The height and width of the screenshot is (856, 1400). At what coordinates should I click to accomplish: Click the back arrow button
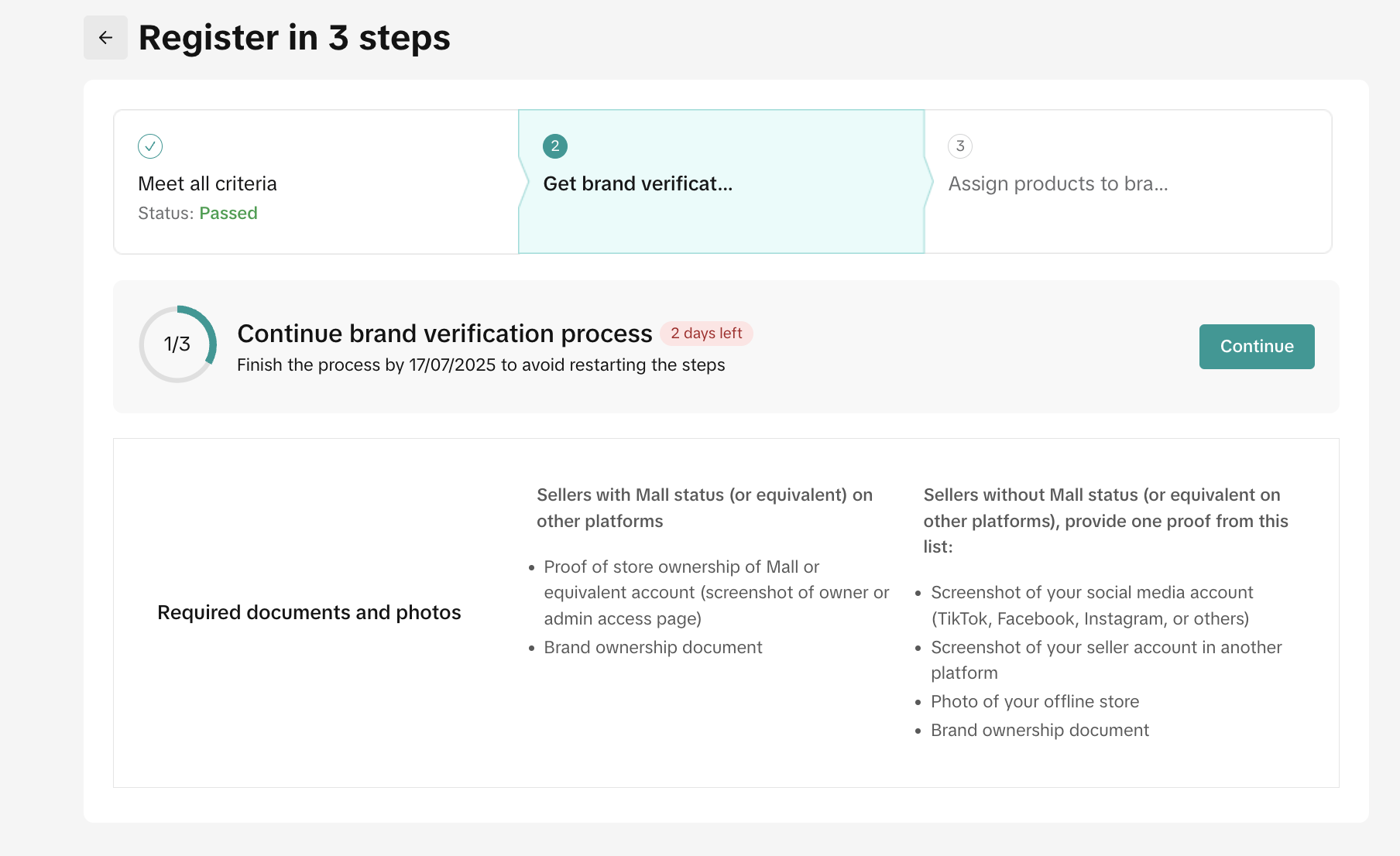click(x=105, y=38)
